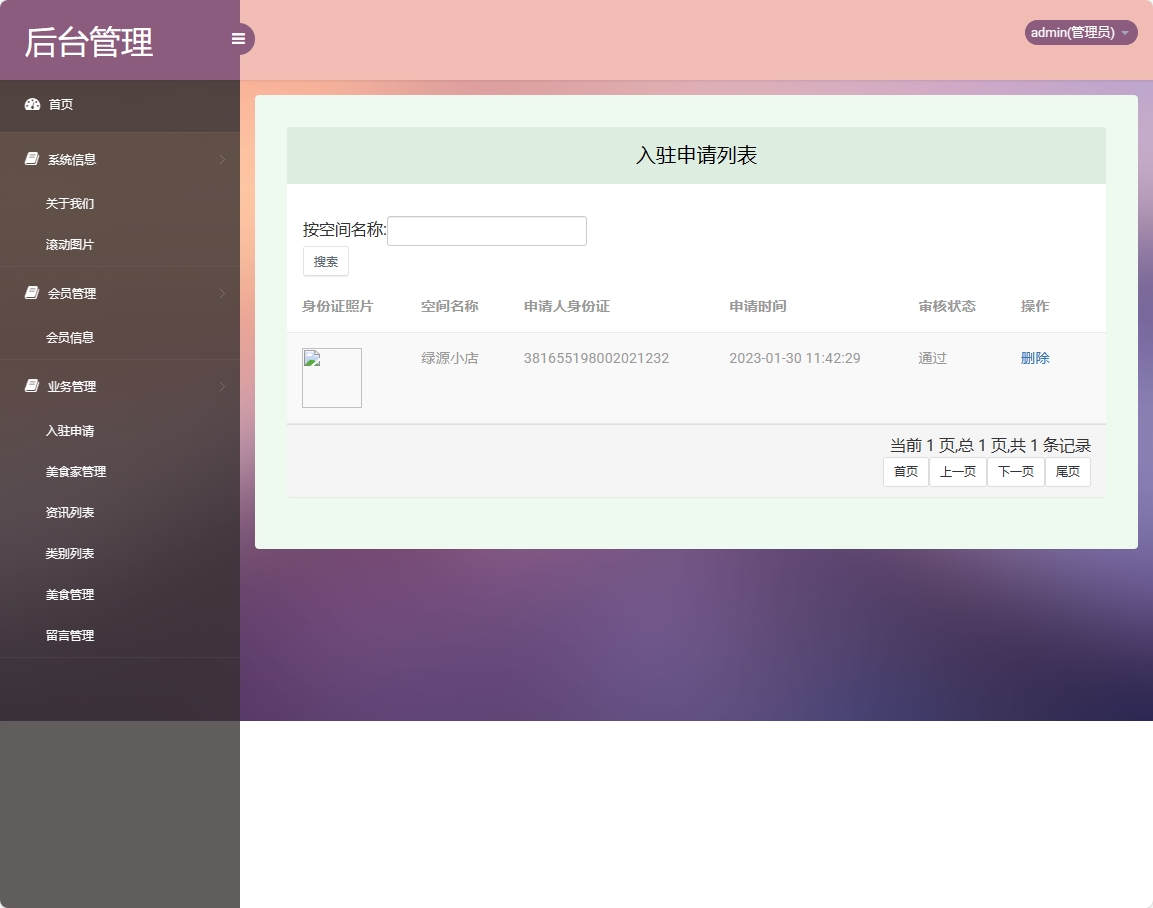Open 美食家管理 page
This screenshot has width=1153, height=908.
76,472
